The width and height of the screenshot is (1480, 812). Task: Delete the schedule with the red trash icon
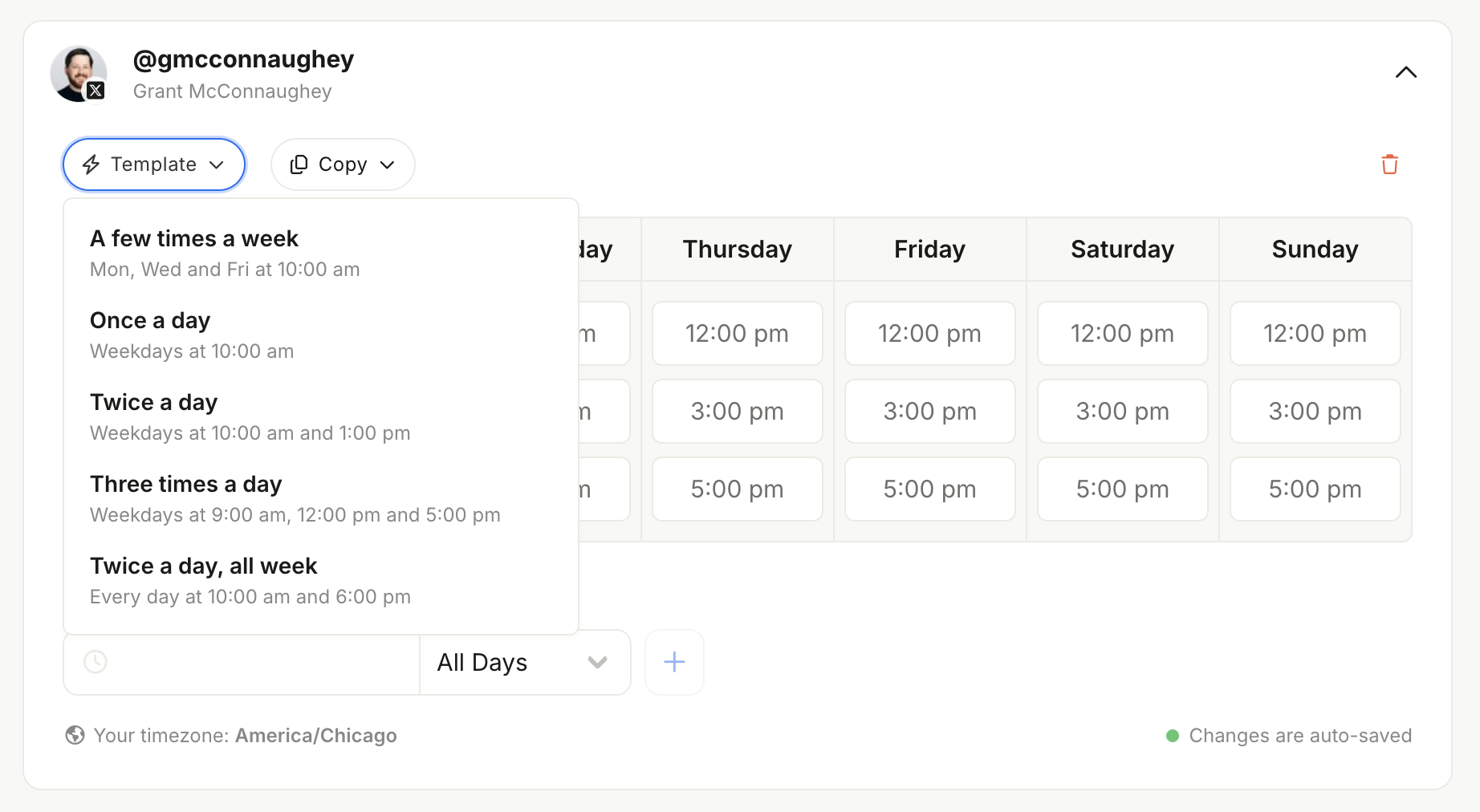tap(1389, 164)
